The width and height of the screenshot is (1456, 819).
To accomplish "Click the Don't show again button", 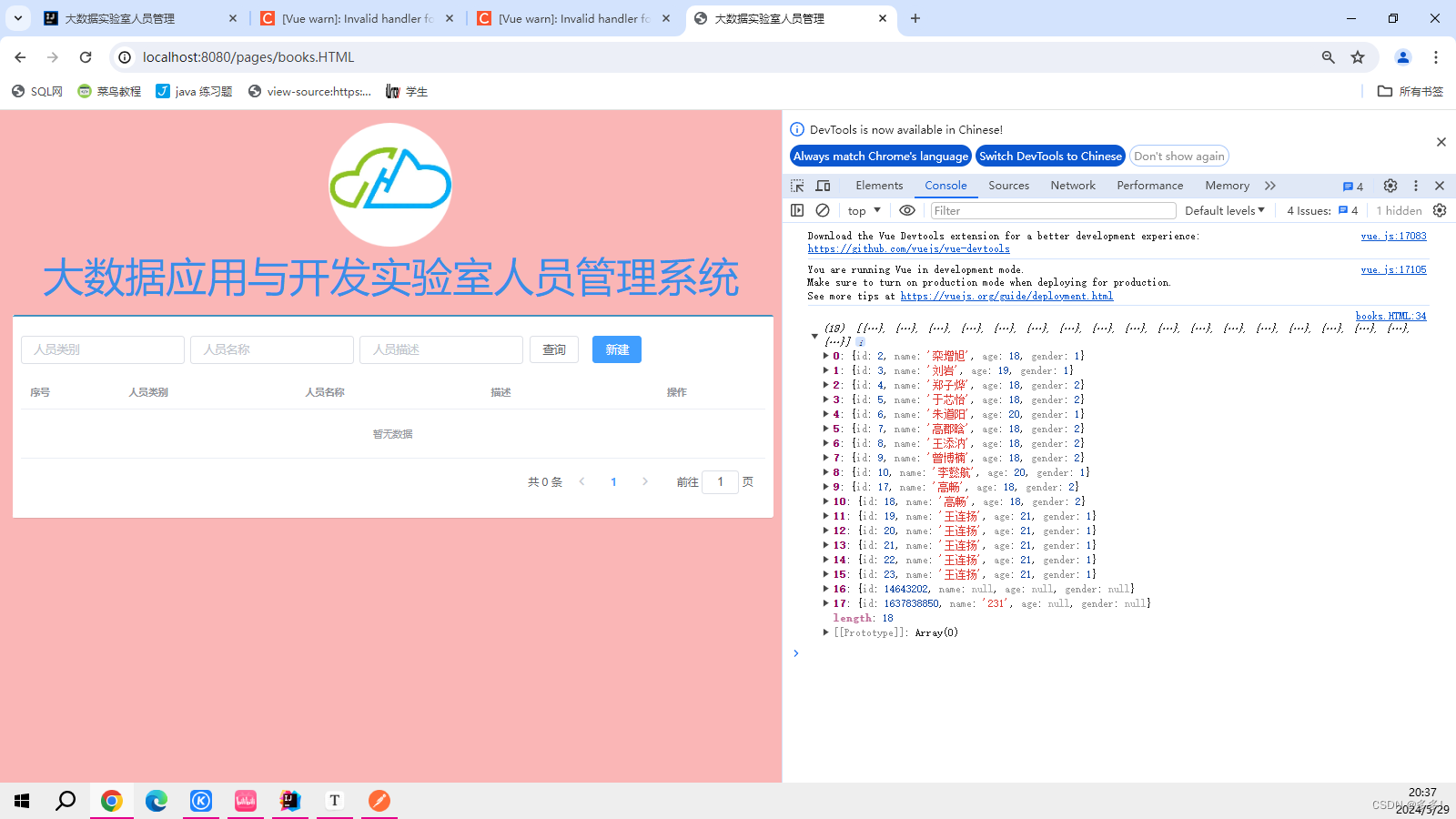I will 1179,157.
